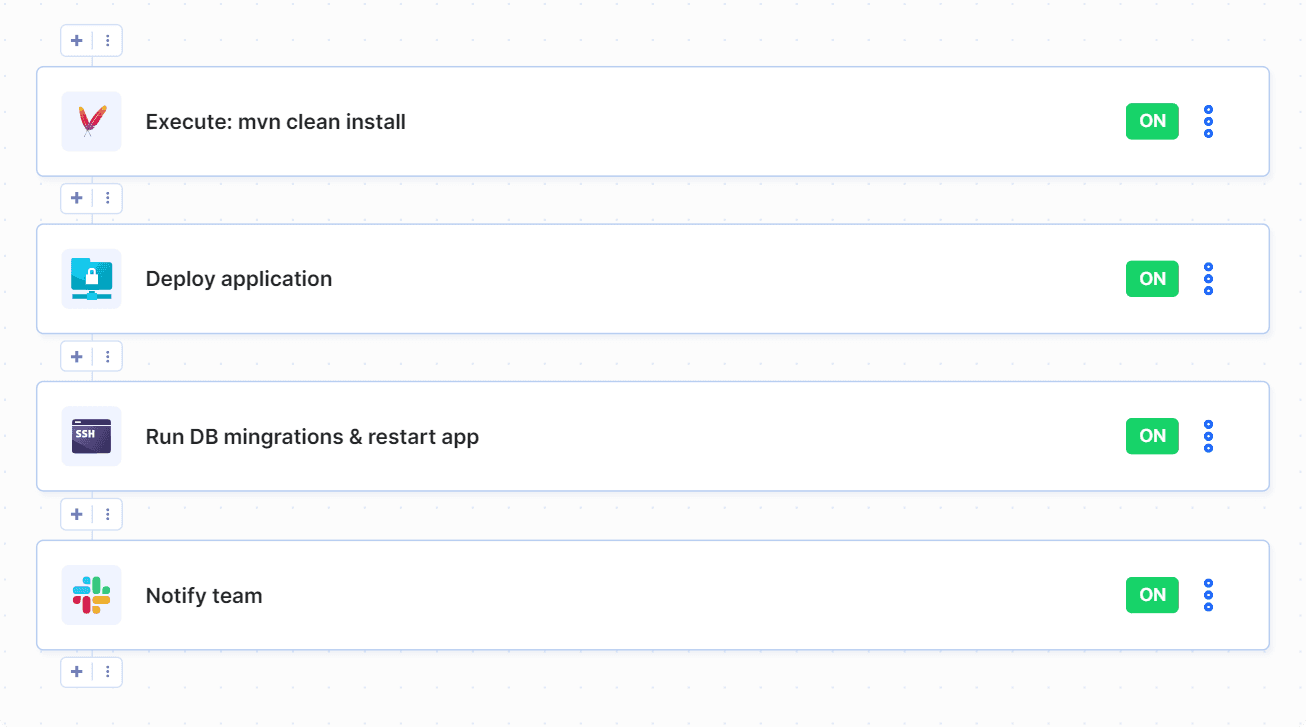Screen dimensions: 1306x727
Task: Open the options menu for Notify team
Action: coord(1208,594)
